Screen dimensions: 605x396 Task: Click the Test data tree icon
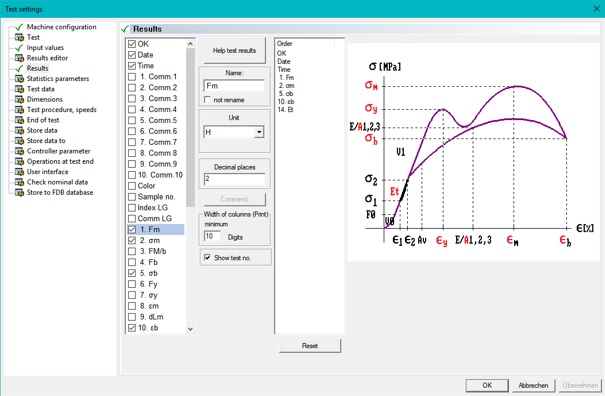[x=19, y=89]
